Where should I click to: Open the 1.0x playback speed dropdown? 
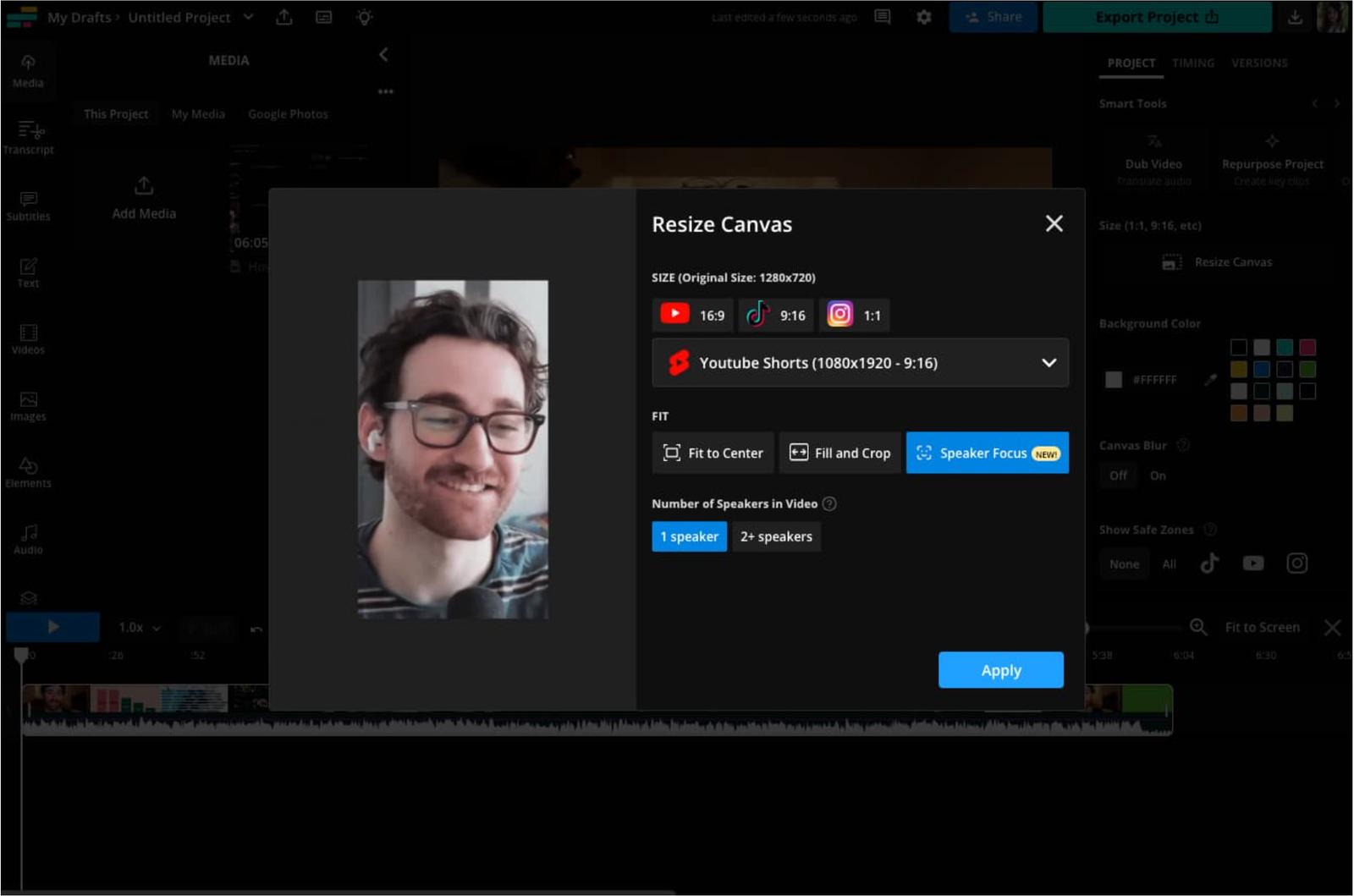coord(137,627)
